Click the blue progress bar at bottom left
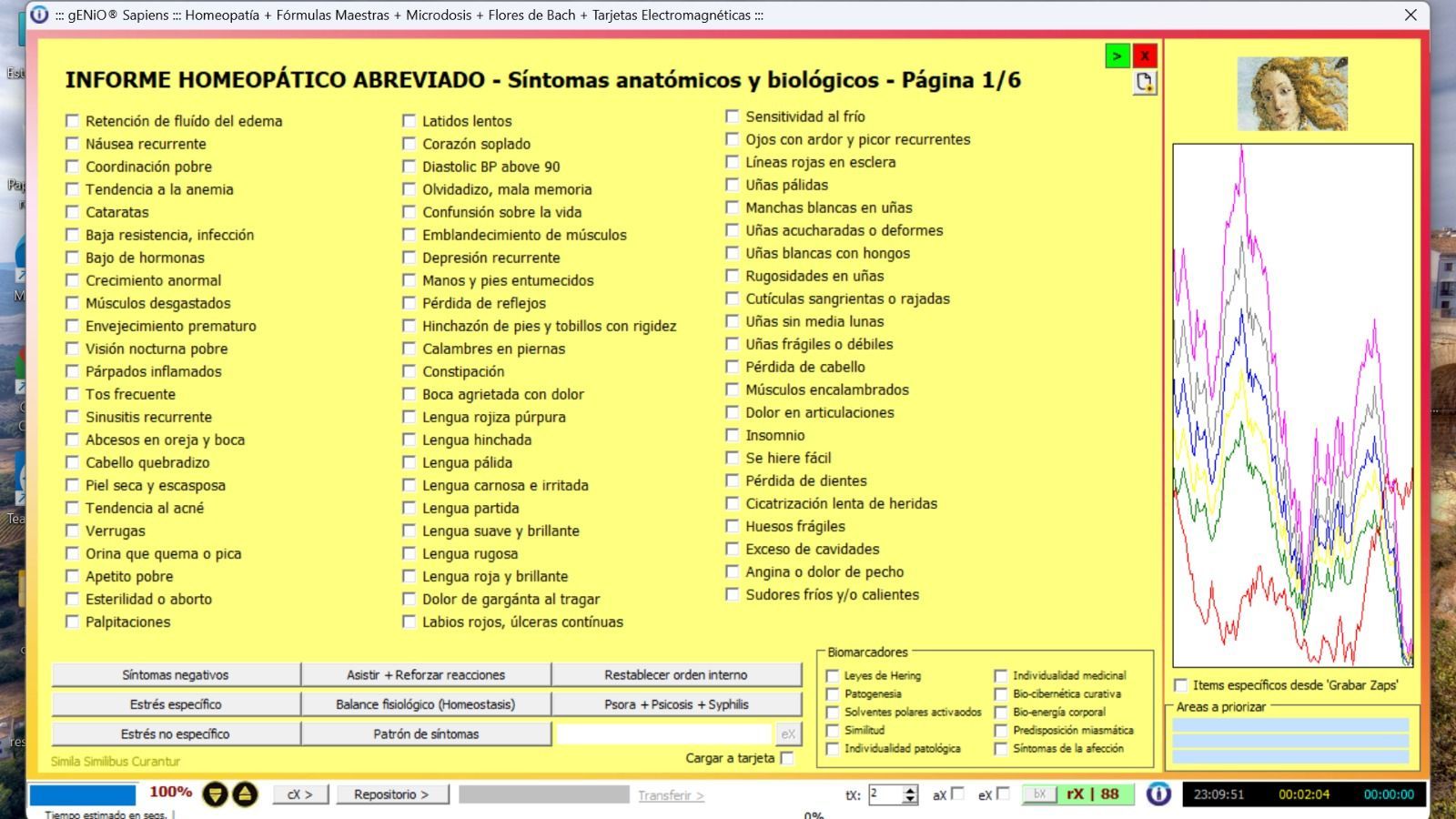The width and height of the screenshot is (1456, 819). 83,794
